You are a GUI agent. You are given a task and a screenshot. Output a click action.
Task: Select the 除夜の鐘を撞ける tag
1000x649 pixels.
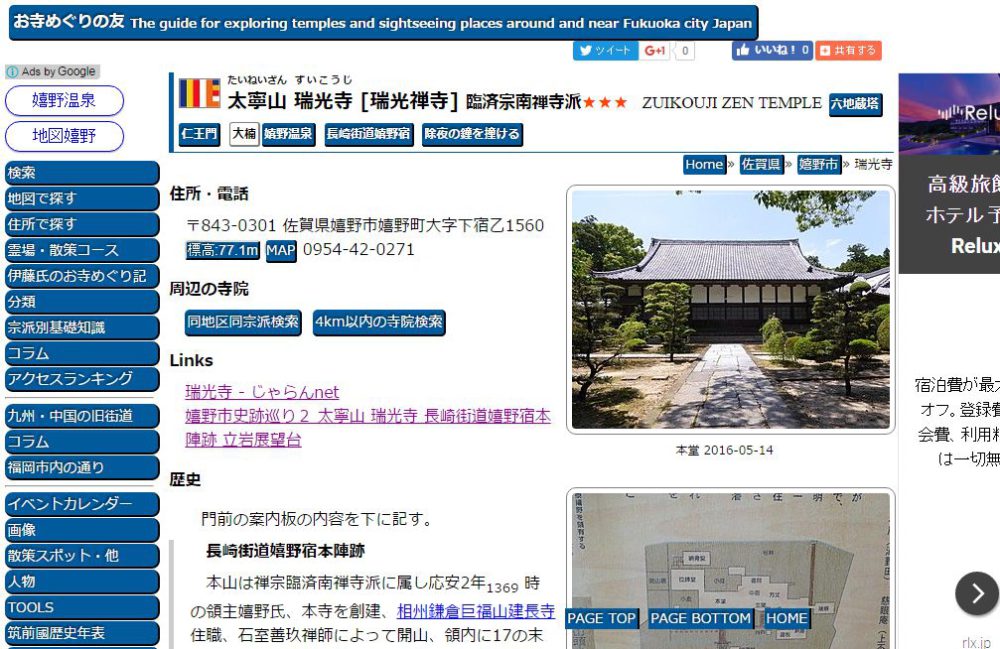pos(472,134)
